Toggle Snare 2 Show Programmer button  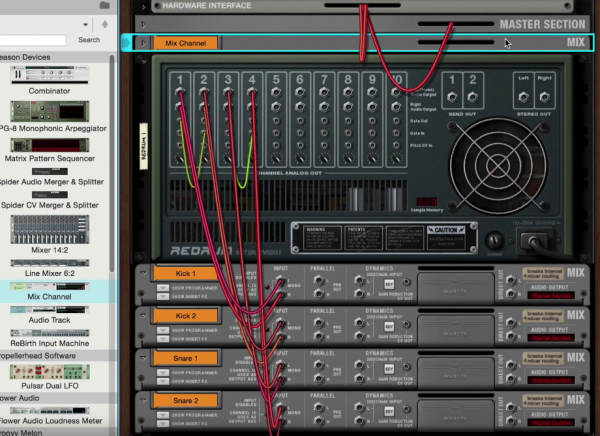[x=163, y=415]
